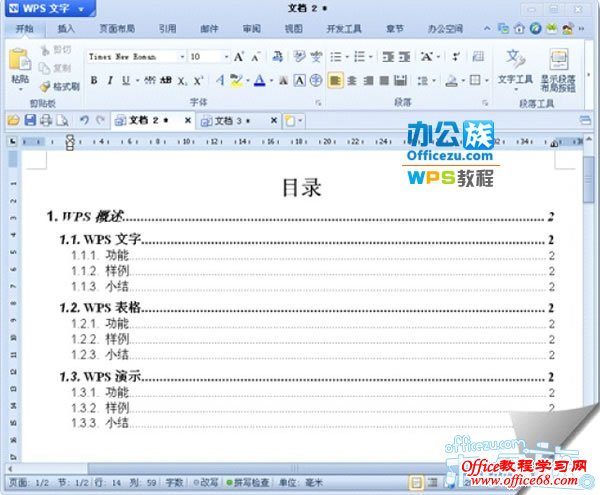The image size is (600, 495).
Task: Activate the Format Painter (格式刷)
Action: click(60, 86)
